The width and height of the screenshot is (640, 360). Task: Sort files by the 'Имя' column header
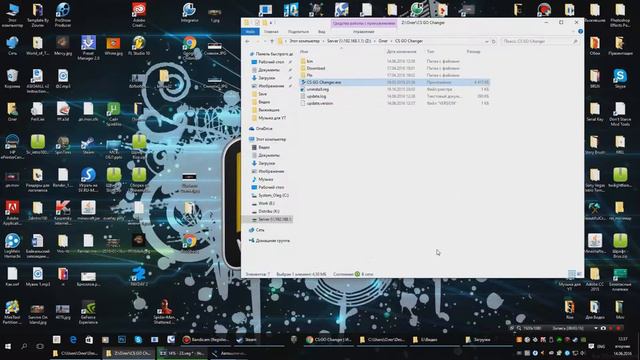304,52
